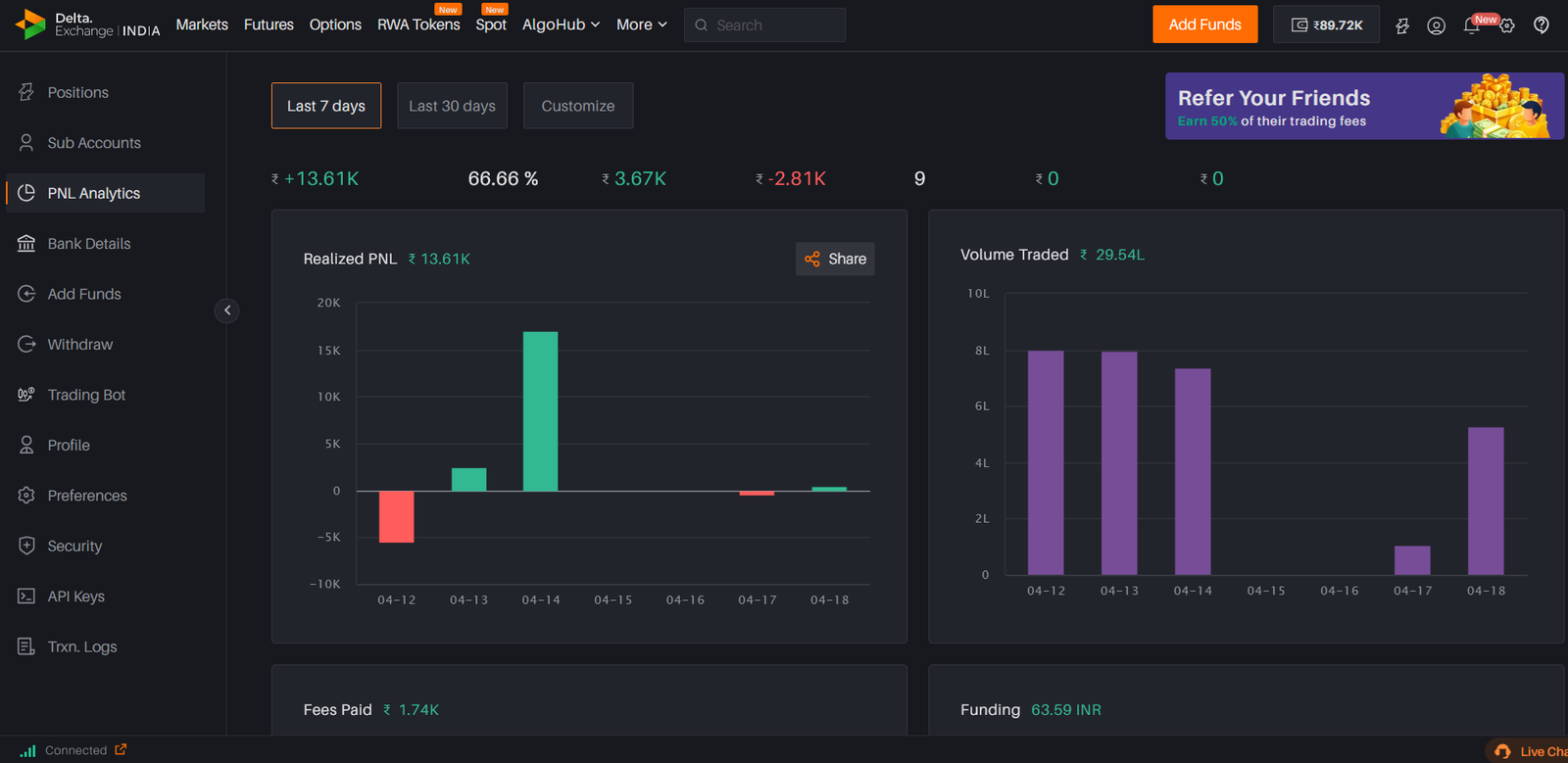This screenshot has width=1568, height=763.
Task: Choose the Customize date range option
Action: [x=578, y=106]
